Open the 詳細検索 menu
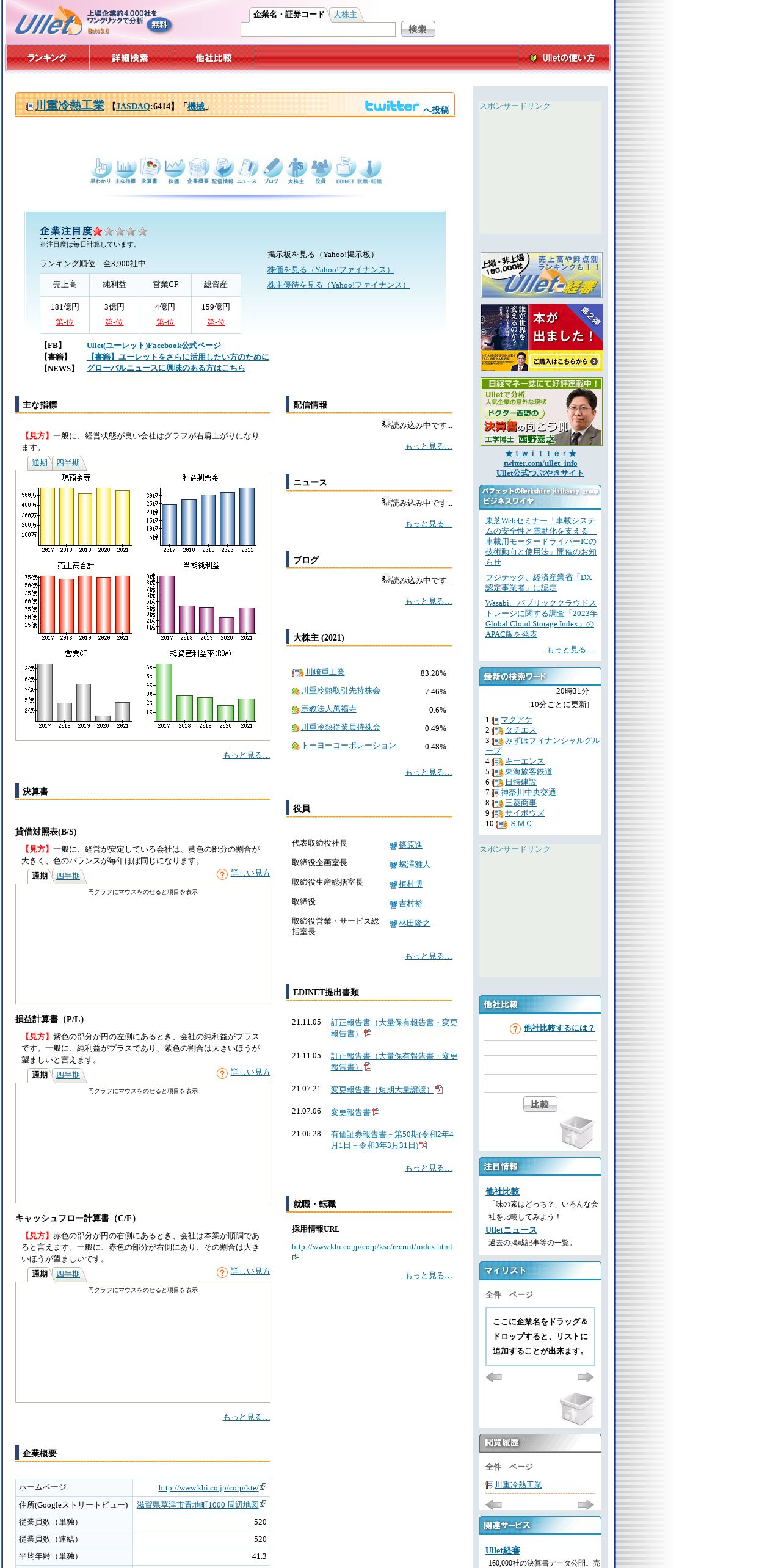784x1568 pixels. tap(130, 58)
